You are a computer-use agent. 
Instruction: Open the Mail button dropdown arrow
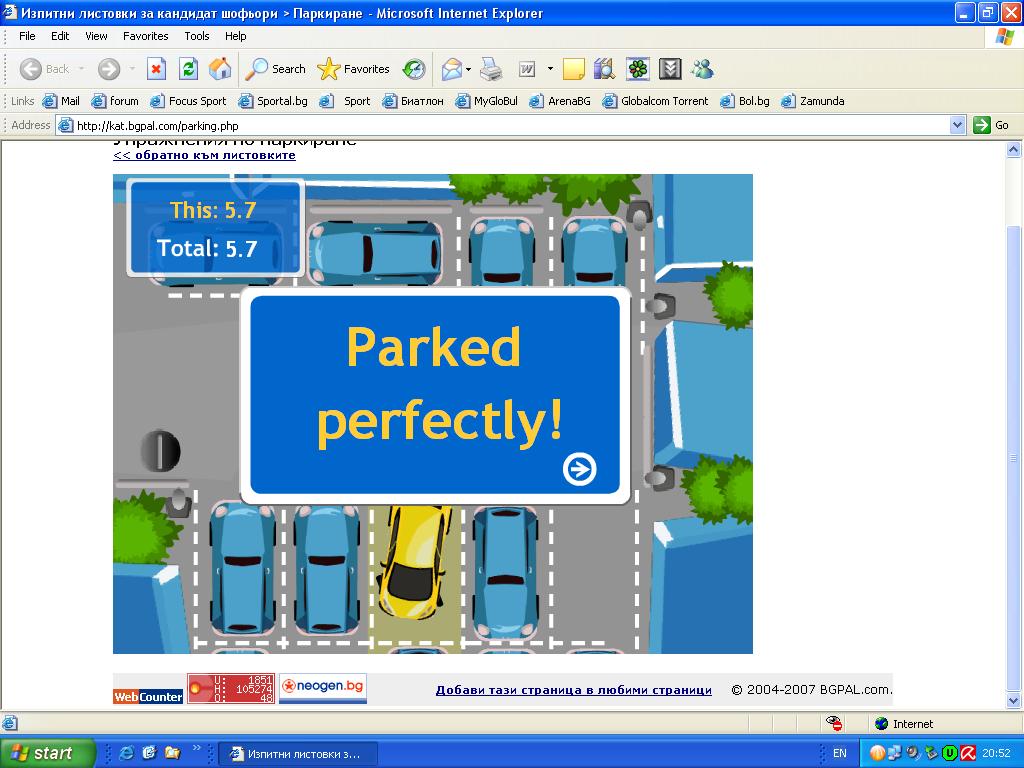pos(468,69)
